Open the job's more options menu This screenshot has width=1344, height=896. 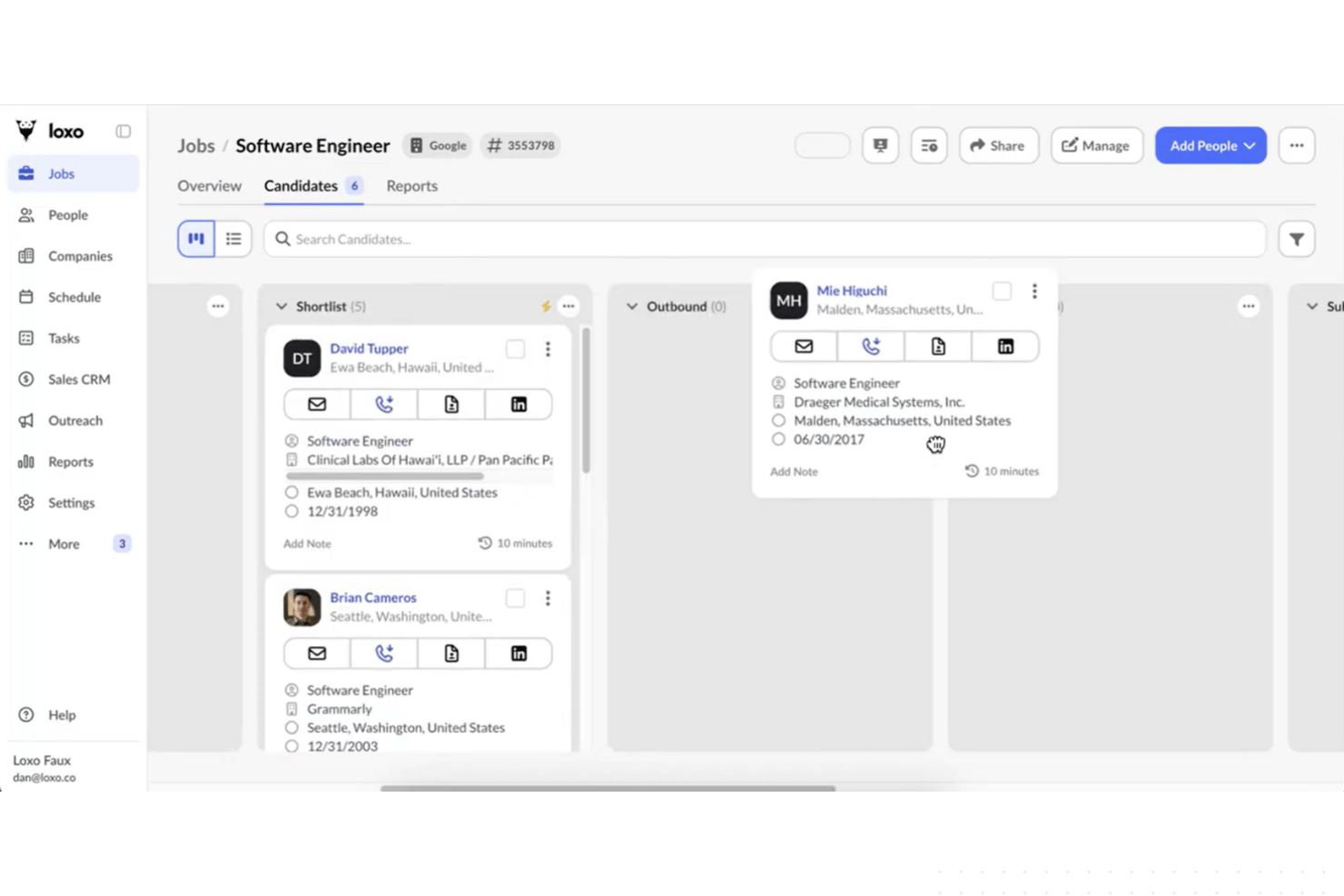pos(1297,145)
